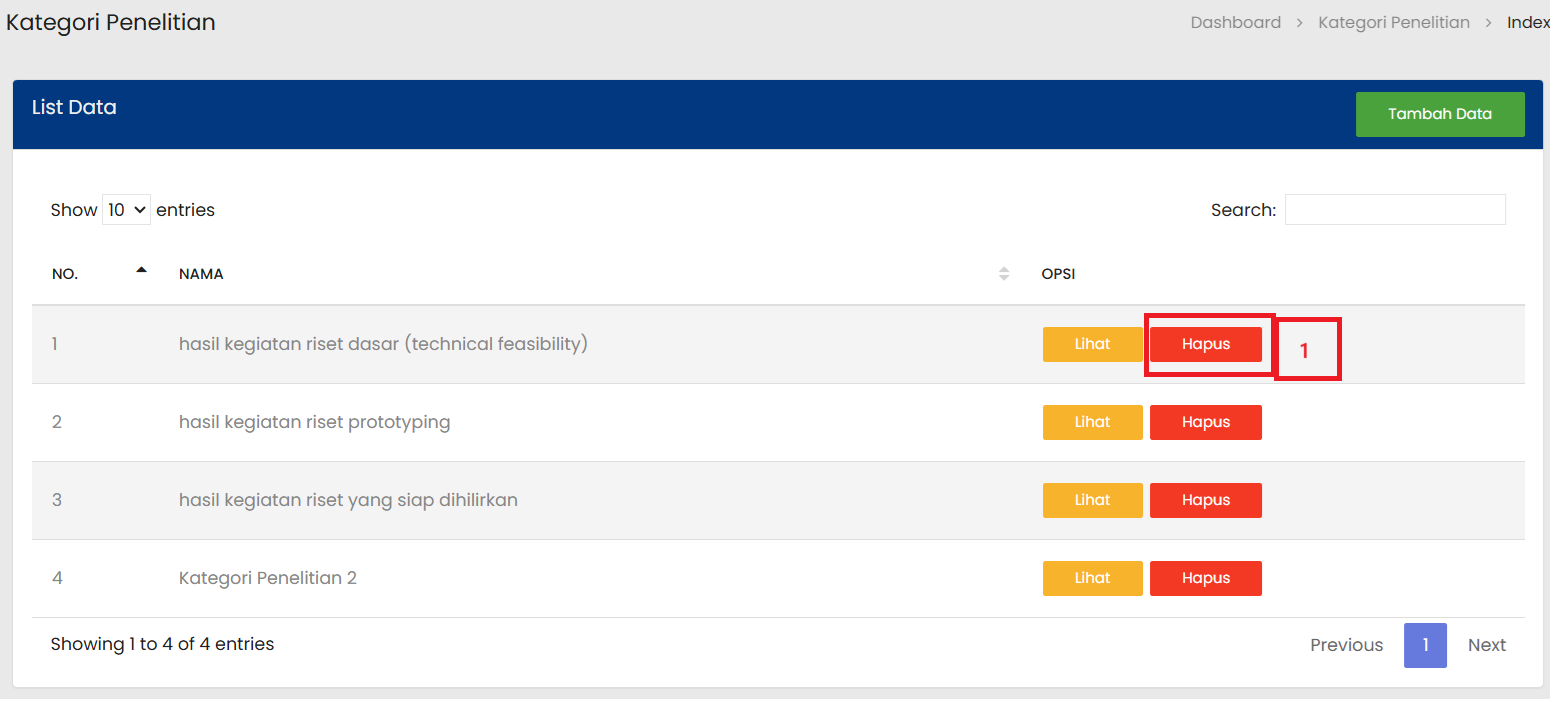Screen dimensions: 1562x703
Task: Select page 1 in pagination
Action: point(1424,645)
